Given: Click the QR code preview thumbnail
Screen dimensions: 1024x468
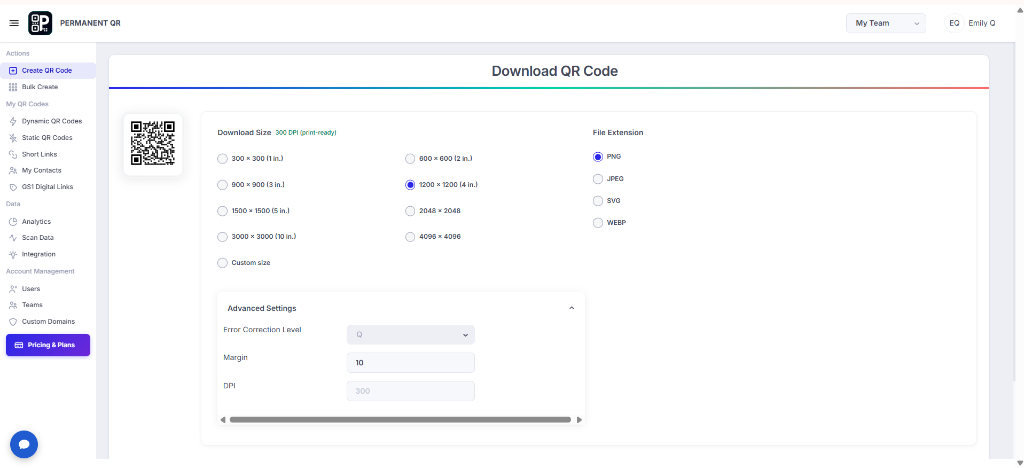Looking at the screenshot, I should pyautogui.click(x=153, y=144).
